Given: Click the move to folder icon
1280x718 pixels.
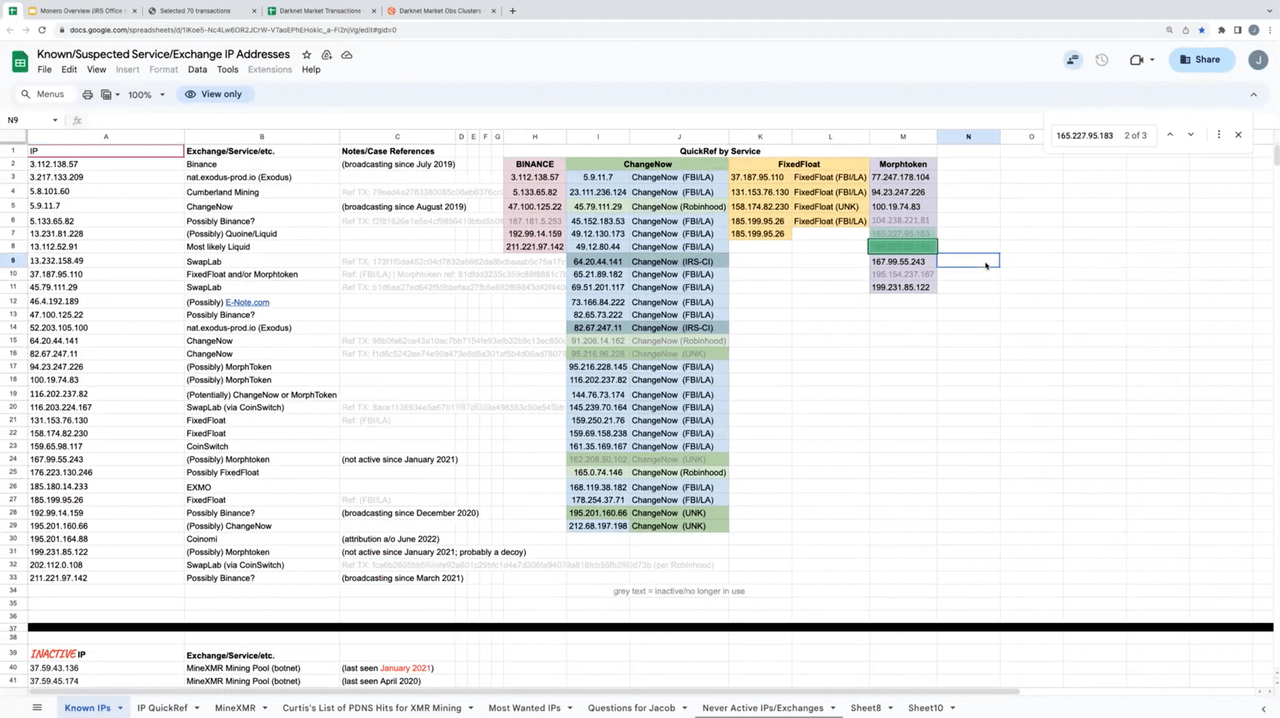Looking at the screenshot, I should coord(326,55).
